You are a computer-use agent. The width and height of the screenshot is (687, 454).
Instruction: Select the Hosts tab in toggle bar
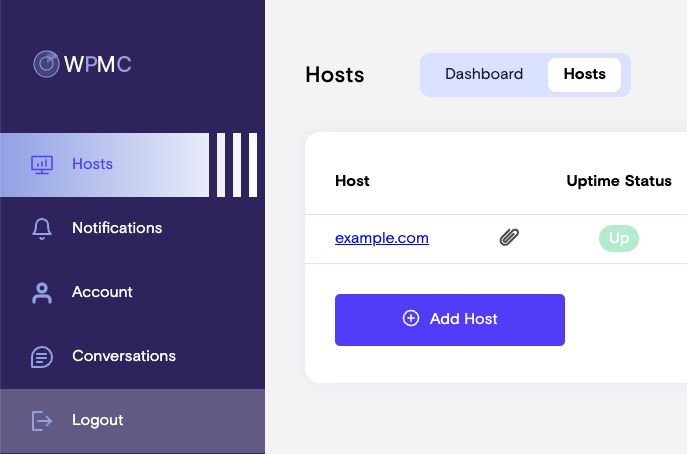(x=584, y=74)
